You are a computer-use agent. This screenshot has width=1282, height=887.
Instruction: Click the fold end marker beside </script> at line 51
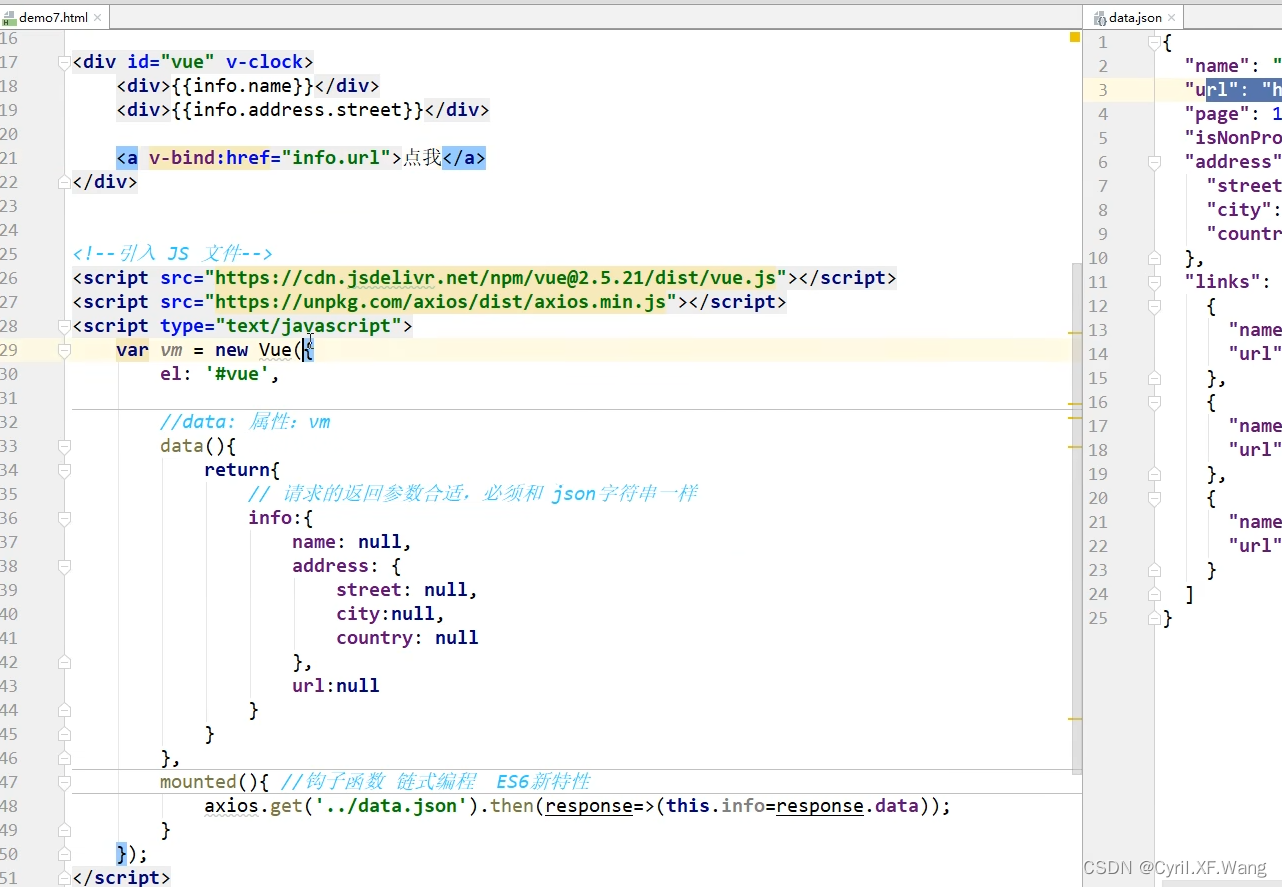point(64,878)
